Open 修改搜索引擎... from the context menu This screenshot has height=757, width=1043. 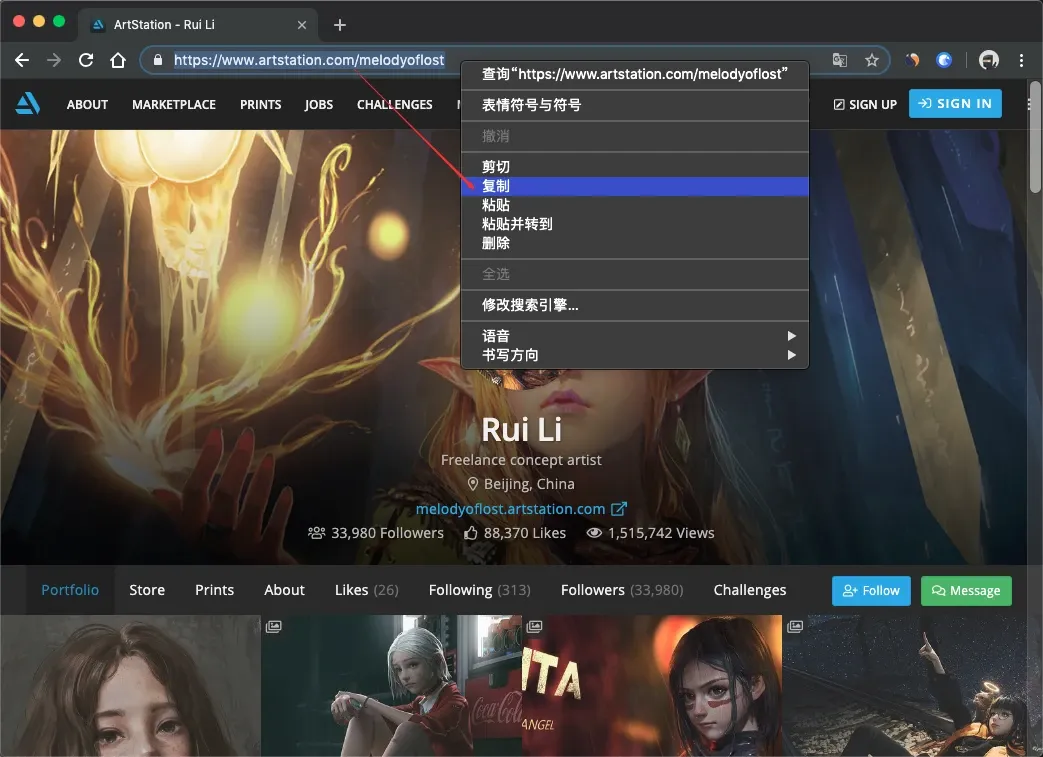635,305
